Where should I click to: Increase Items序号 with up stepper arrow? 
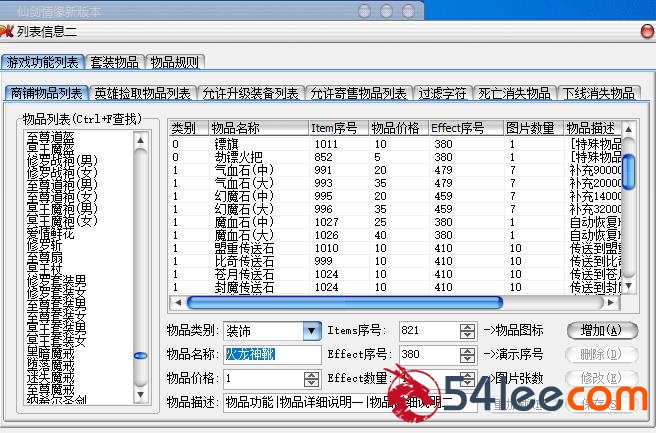[467, 327]
